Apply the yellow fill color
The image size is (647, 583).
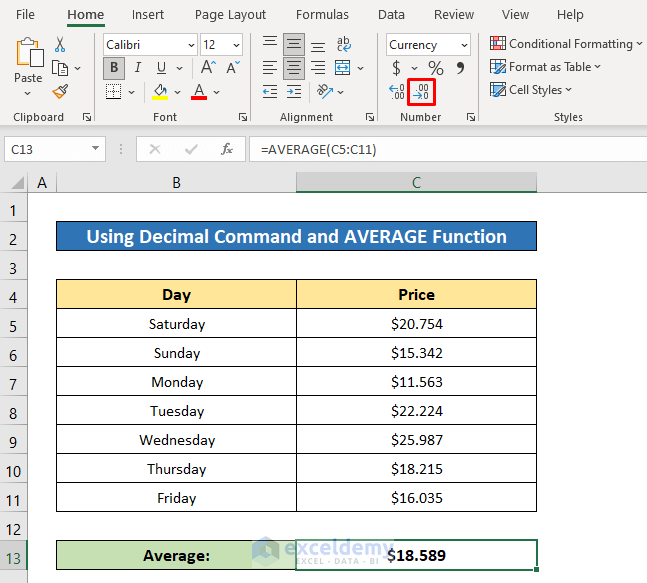coord(160,92)
